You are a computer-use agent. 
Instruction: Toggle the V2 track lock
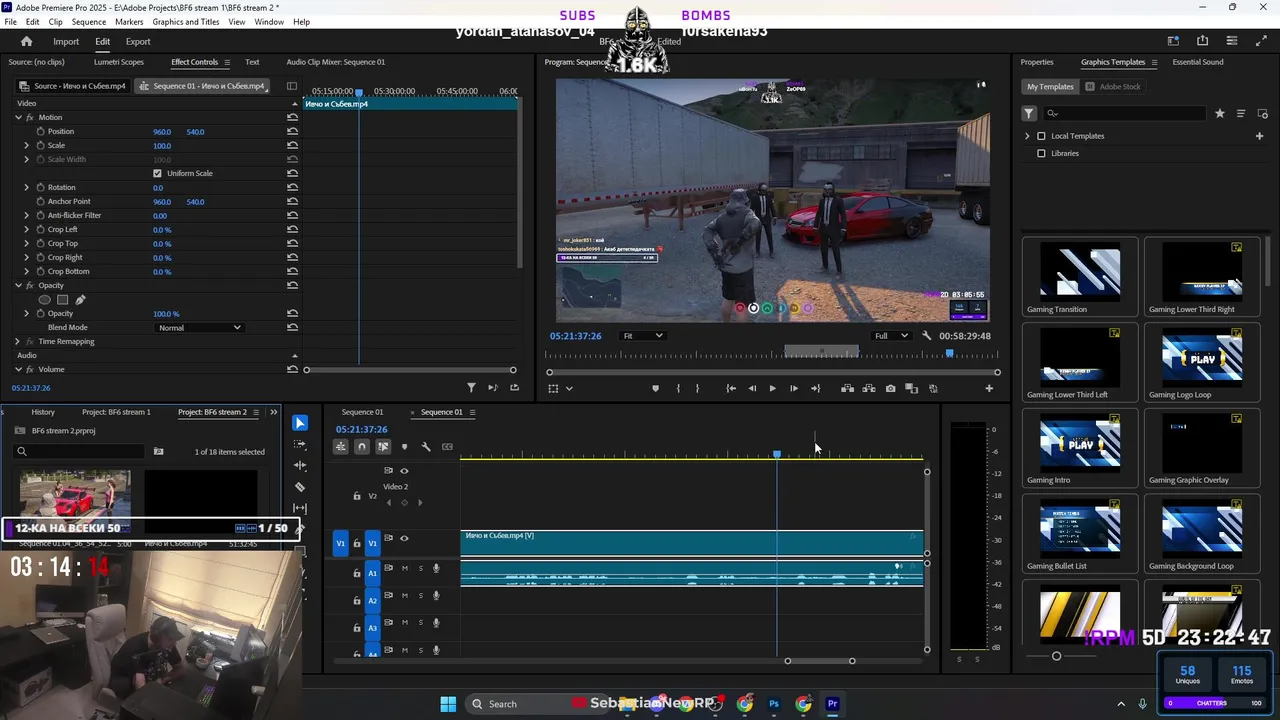pos(357,496)
